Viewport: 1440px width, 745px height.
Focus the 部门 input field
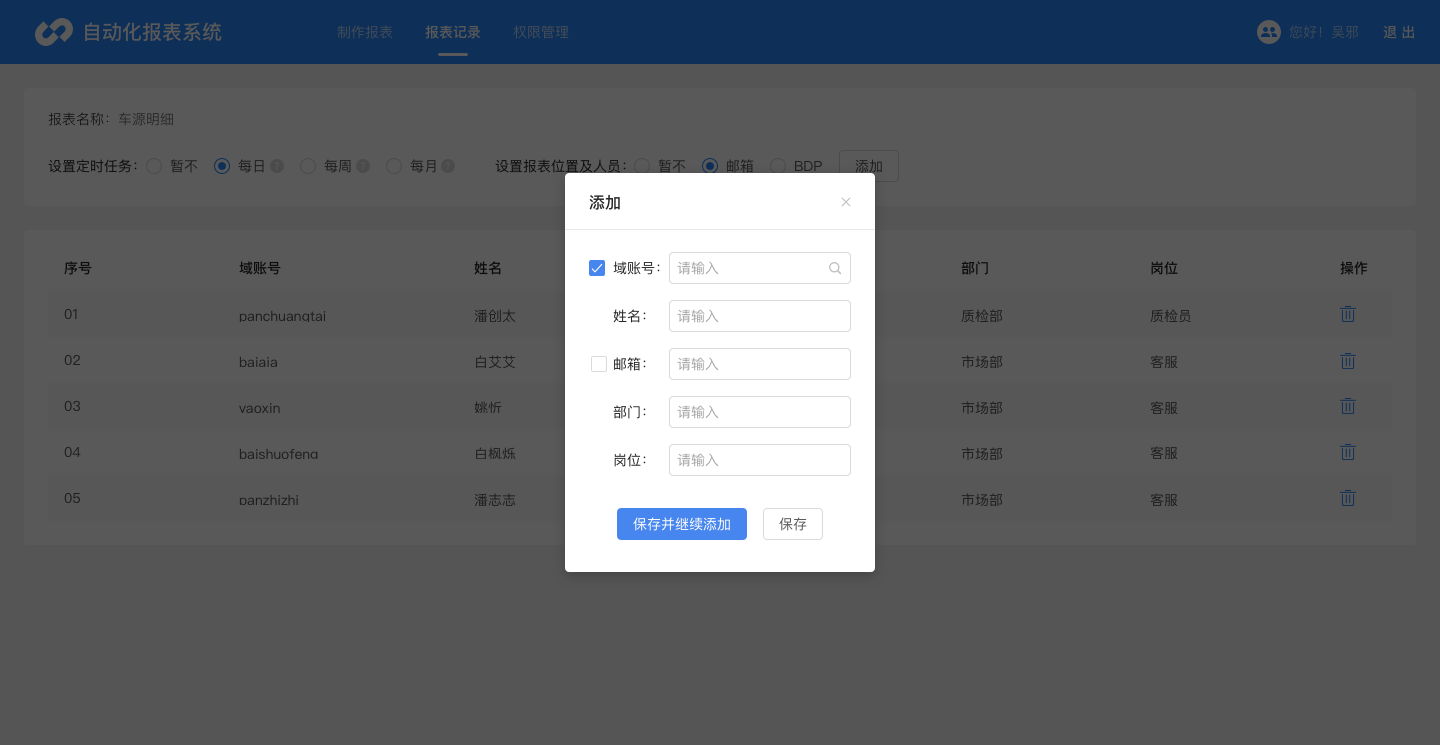760,412
